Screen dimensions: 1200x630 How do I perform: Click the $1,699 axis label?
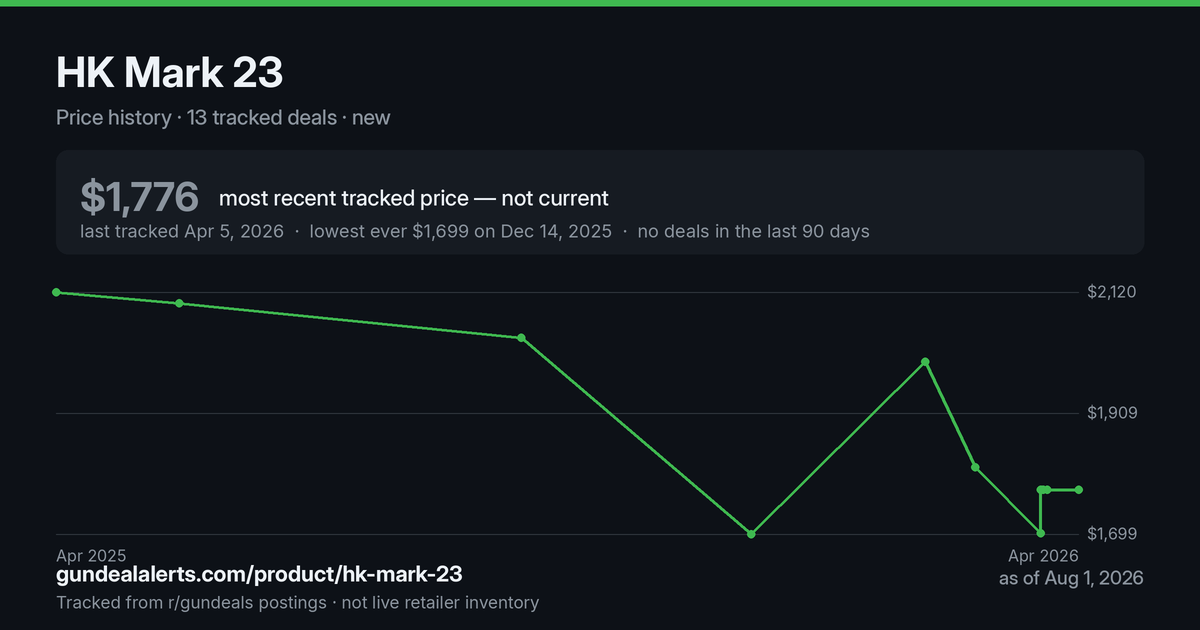click(x=1115, y=534)
